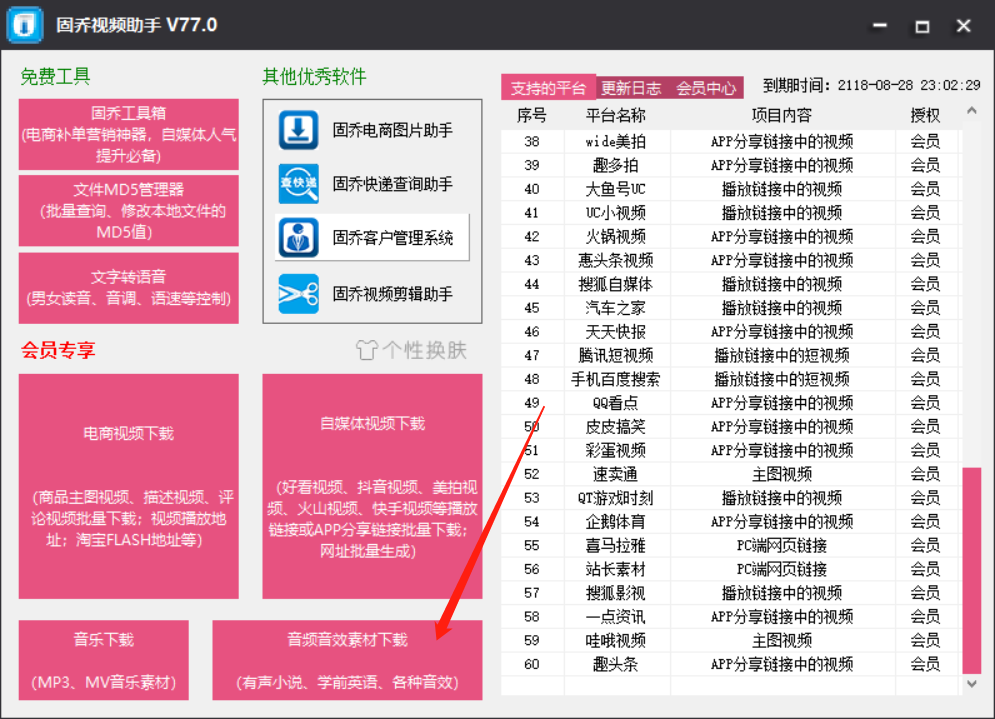This screenshot has width=995, height=719.
Task: Click the app logo in the title bar
Action: 23,23
